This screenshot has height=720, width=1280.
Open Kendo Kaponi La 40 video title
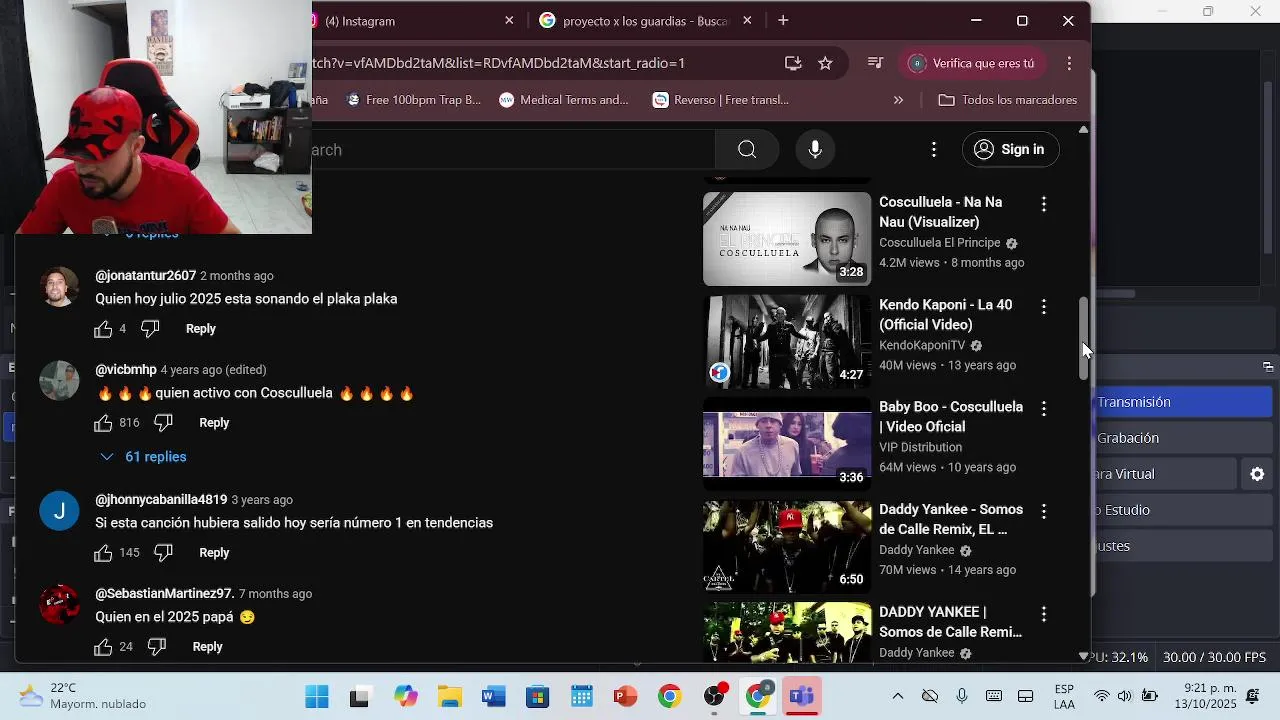click(x=945, y=315)
